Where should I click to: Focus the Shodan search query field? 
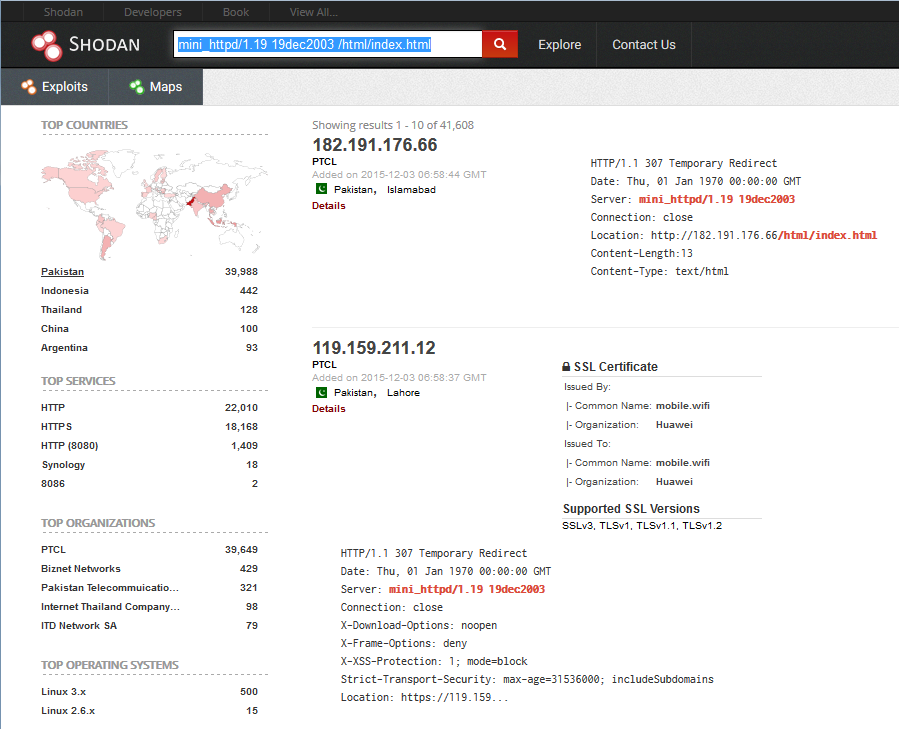[328, 44]
